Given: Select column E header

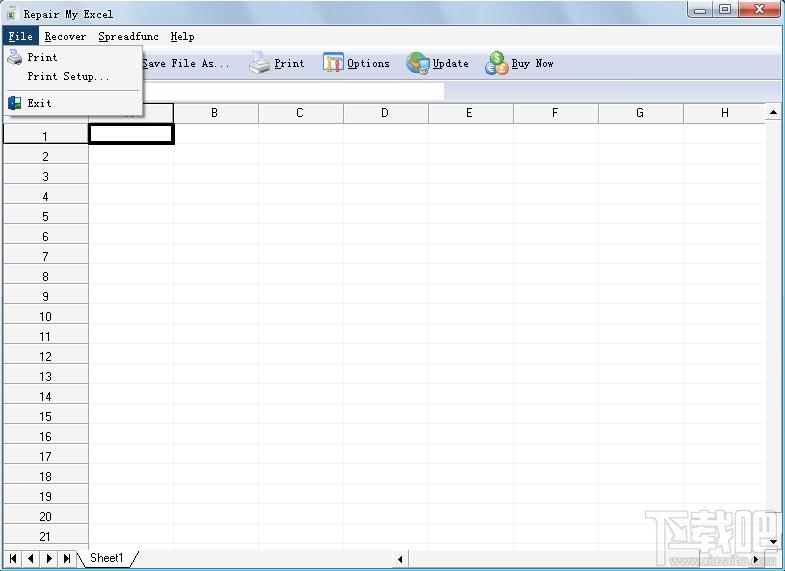Looking at the screenshot, I should [x=471, y=113].
